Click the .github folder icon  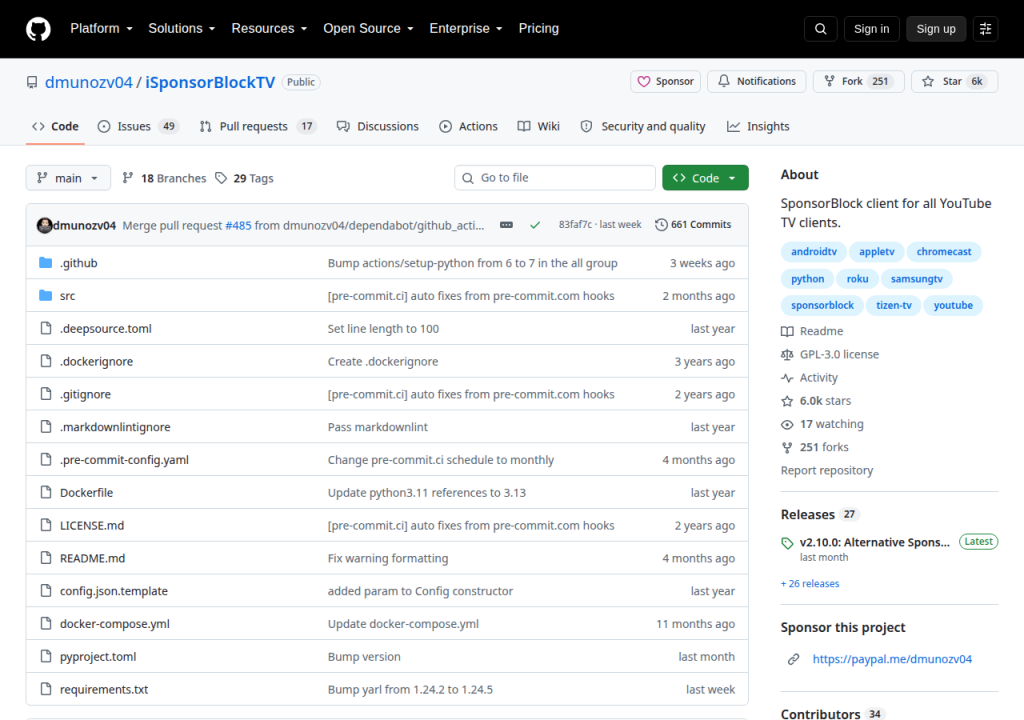click(46, 263)
